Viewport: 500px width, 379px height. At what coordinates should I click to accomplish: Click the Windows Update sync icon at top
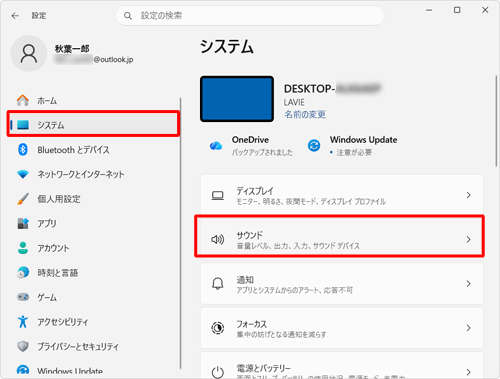314,146
